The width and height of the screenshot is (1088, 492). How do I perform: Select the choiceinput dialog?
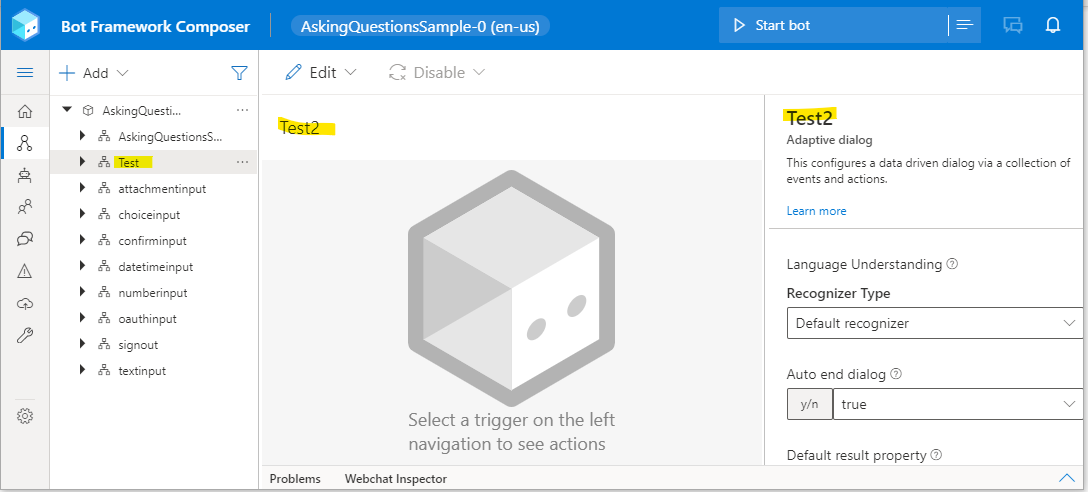click(x=149, y=215)
